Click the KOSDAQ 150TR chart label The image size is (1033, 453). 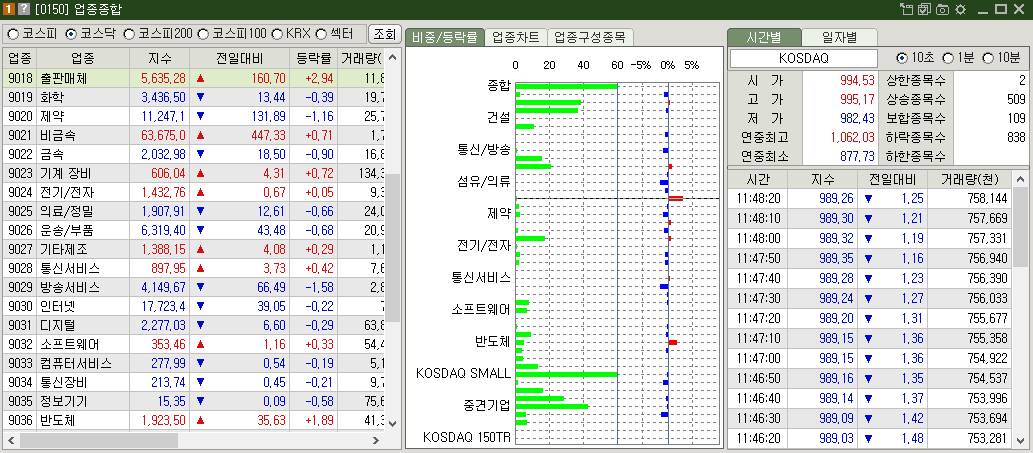466,437
